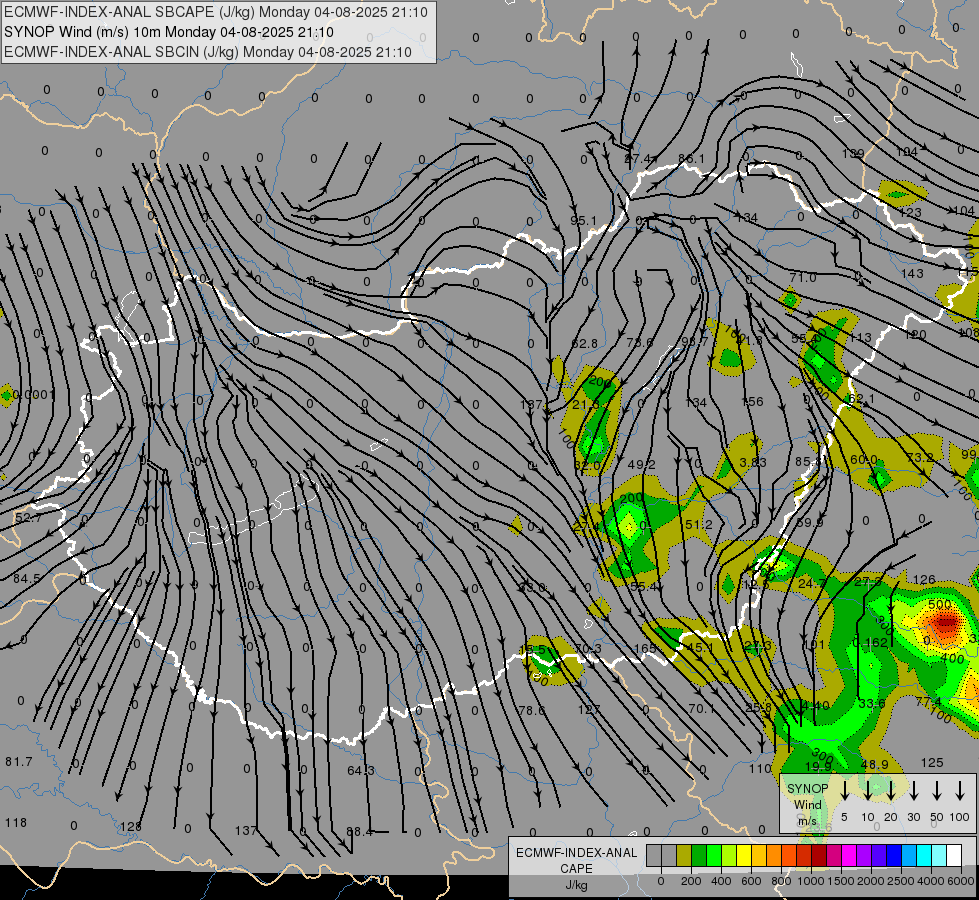Pick the bright green swatch left of 400
This screenshot has width=979, height=900.
(x=714, y=856)
